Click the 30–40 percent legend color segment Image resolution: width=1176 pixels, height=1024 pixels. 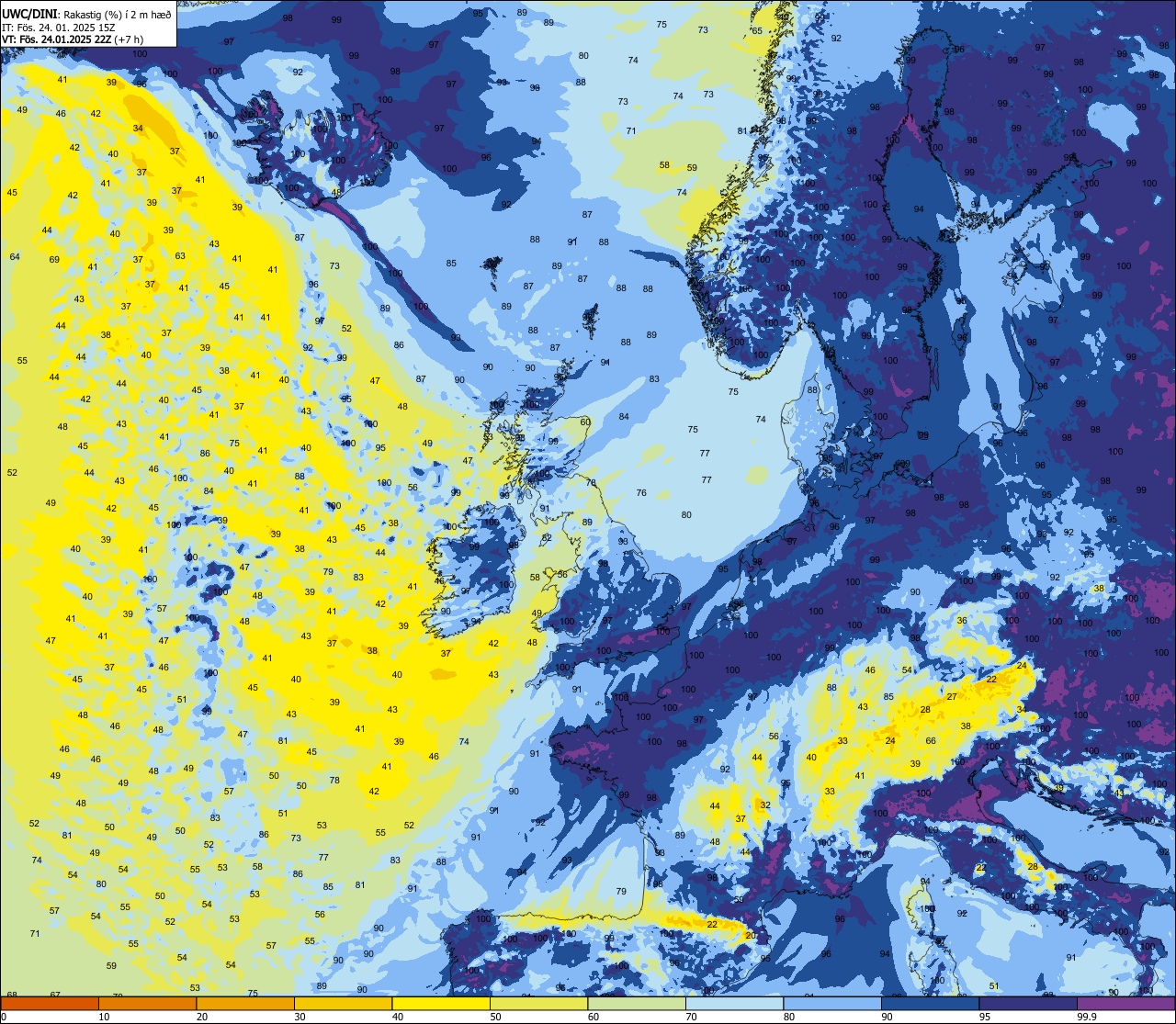[x=343, y=1003]
